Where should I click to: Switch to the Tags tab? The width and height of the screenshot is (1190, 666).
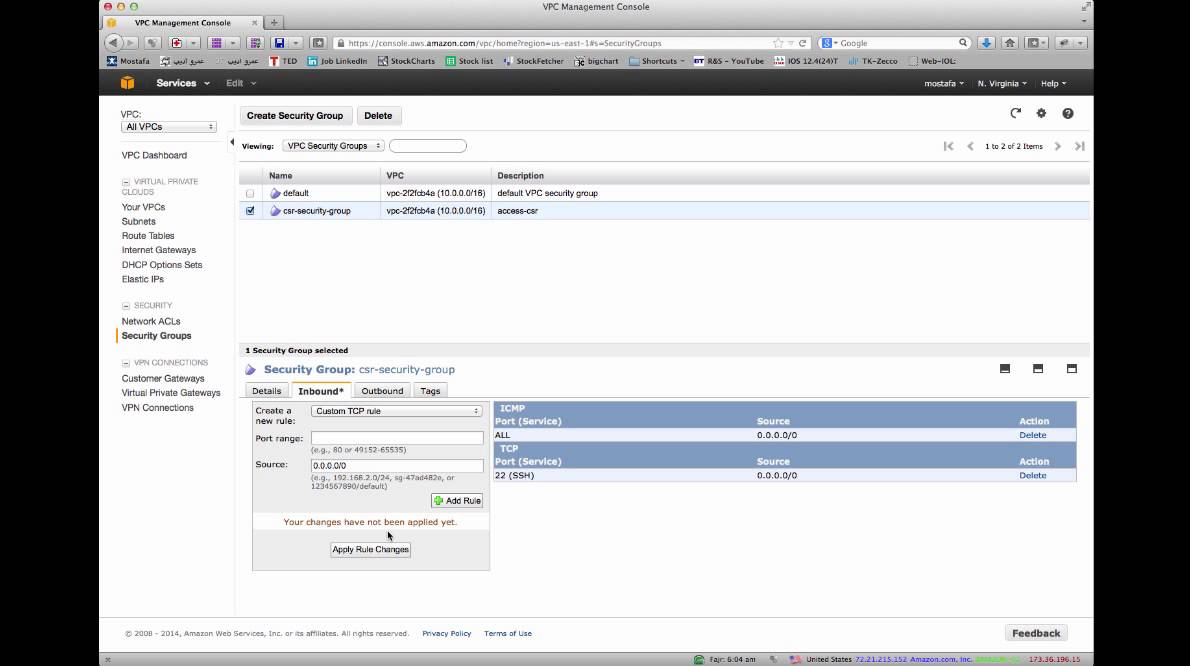coord(430,391)
